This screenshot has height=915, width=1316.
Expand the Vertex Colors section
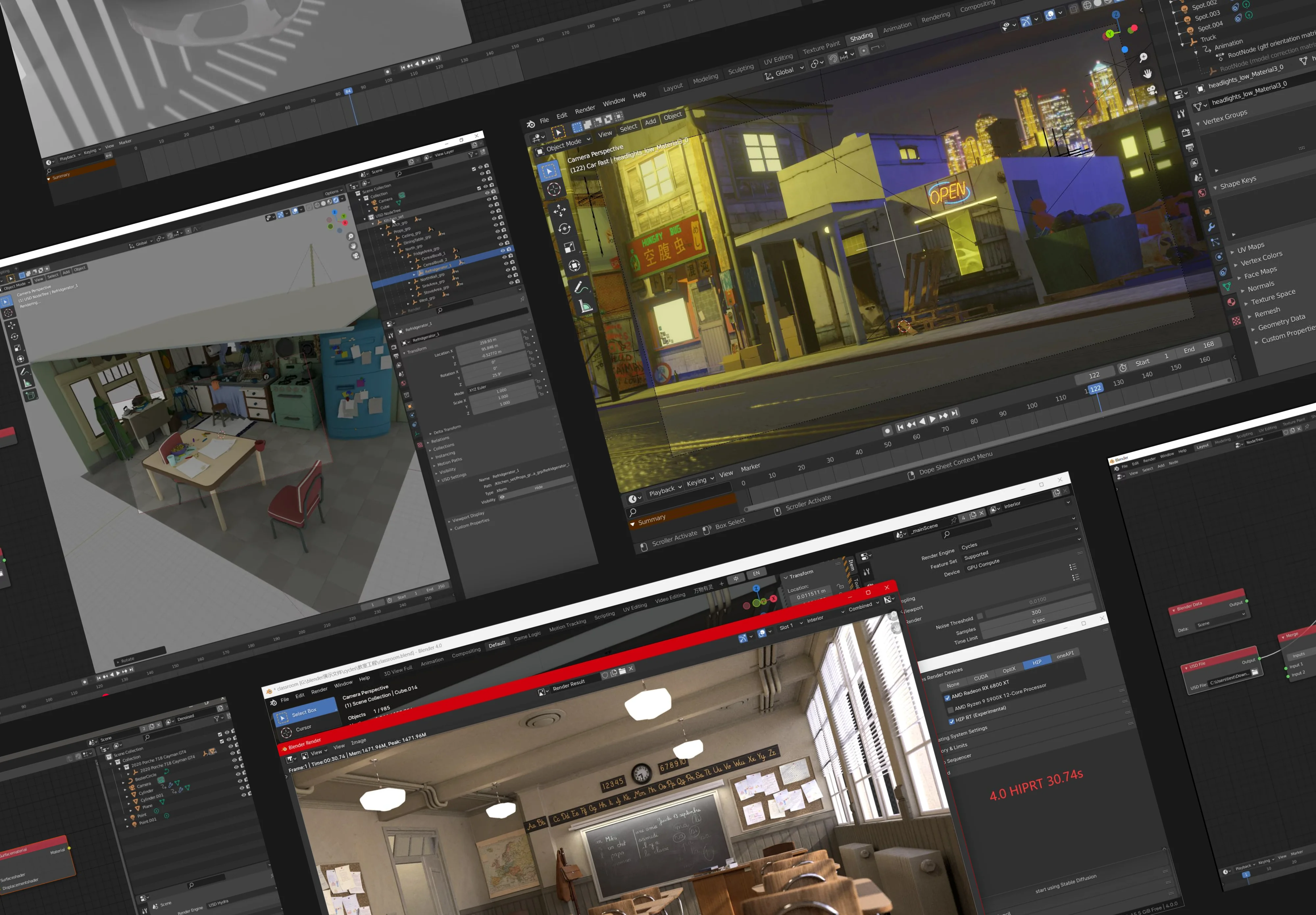click(1261, 259)
